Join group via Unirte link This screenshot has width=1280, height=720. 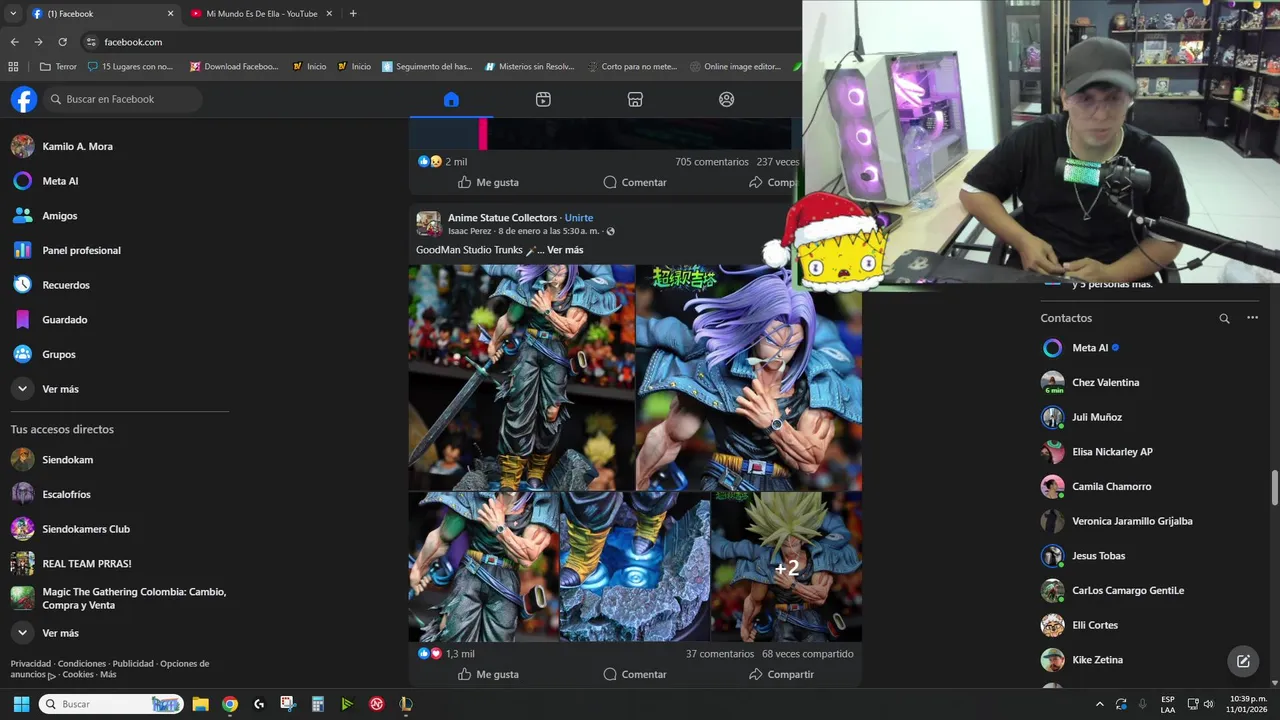[x=579, y=217]
